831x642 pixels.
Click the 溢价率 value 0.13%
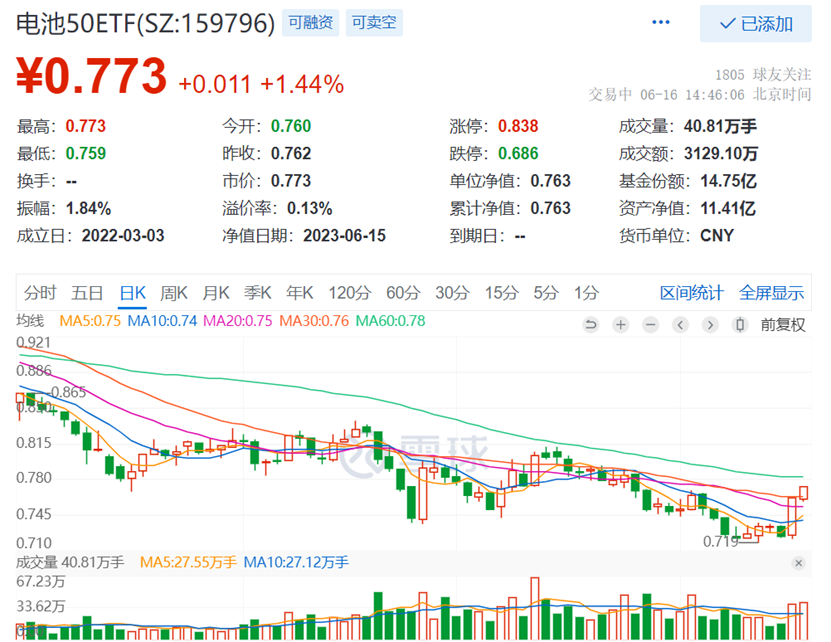pyautogui.click(x=310, y=208)
